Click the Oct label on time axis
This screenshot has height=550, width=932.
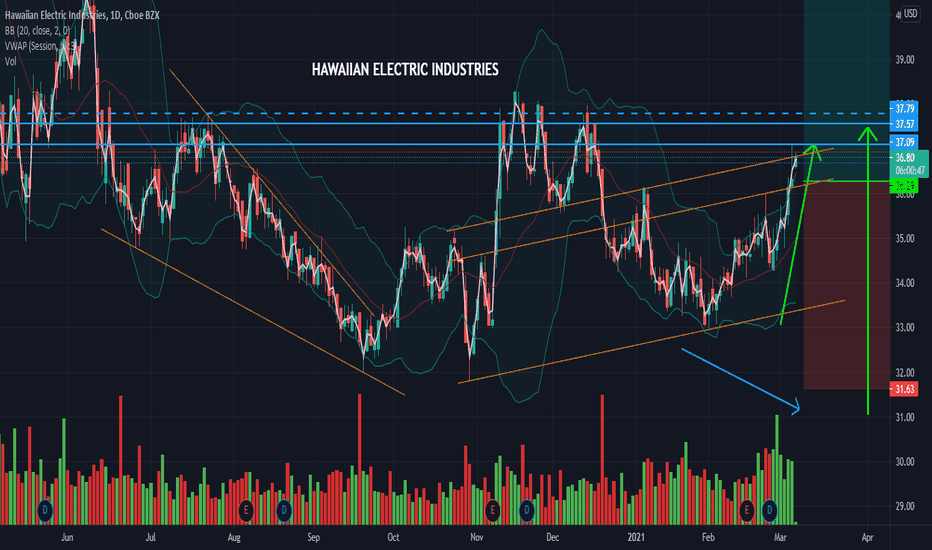393,538
